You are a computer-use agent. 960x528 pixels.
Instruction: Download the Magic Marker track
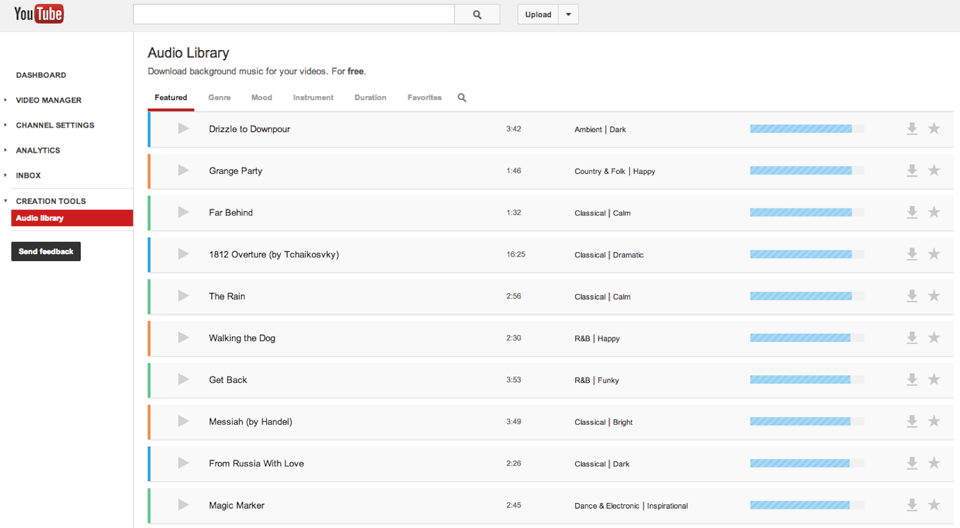912,505
